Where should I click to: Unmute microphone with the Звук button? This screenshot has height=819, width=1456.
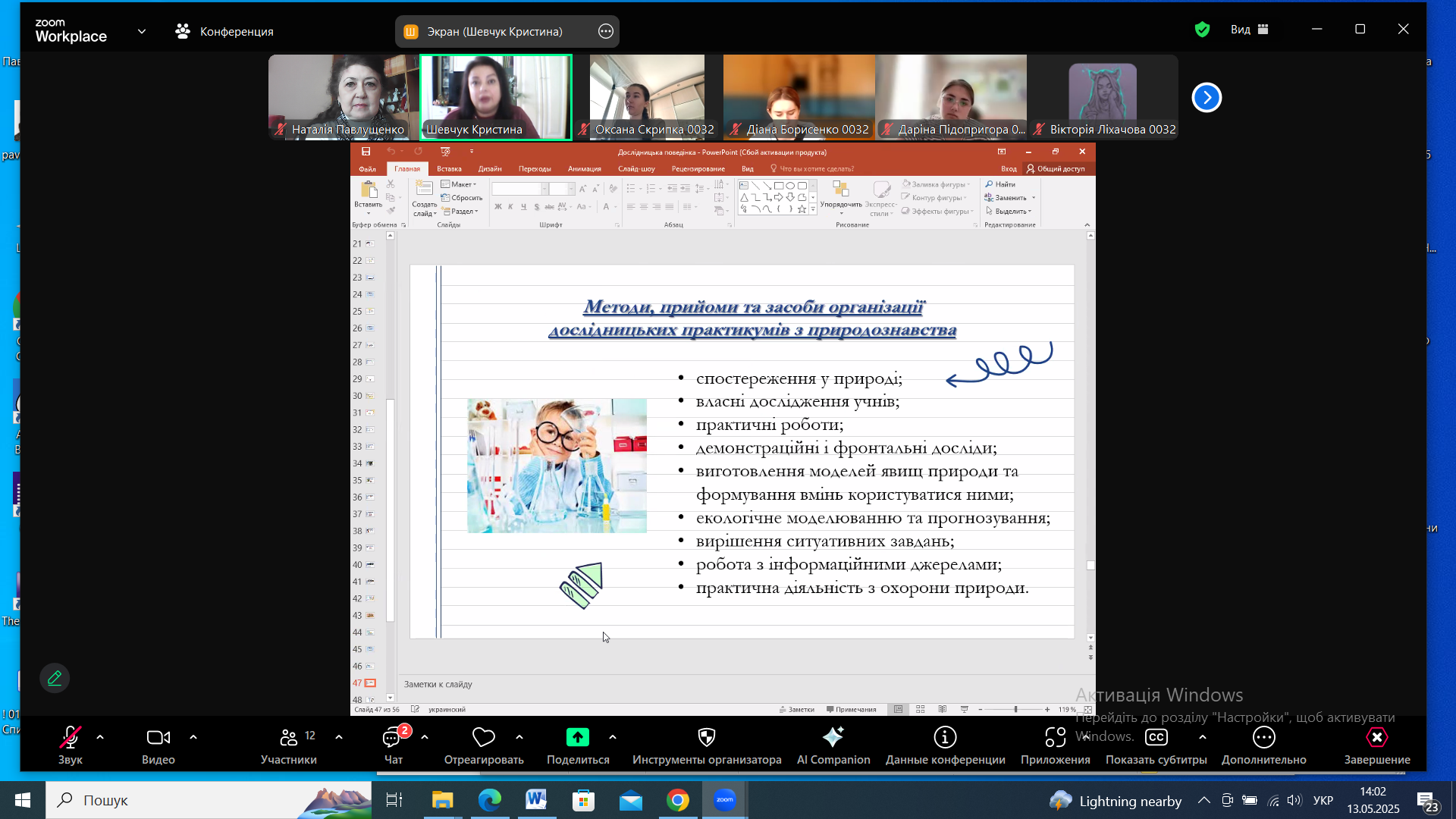tap(71, 745)
